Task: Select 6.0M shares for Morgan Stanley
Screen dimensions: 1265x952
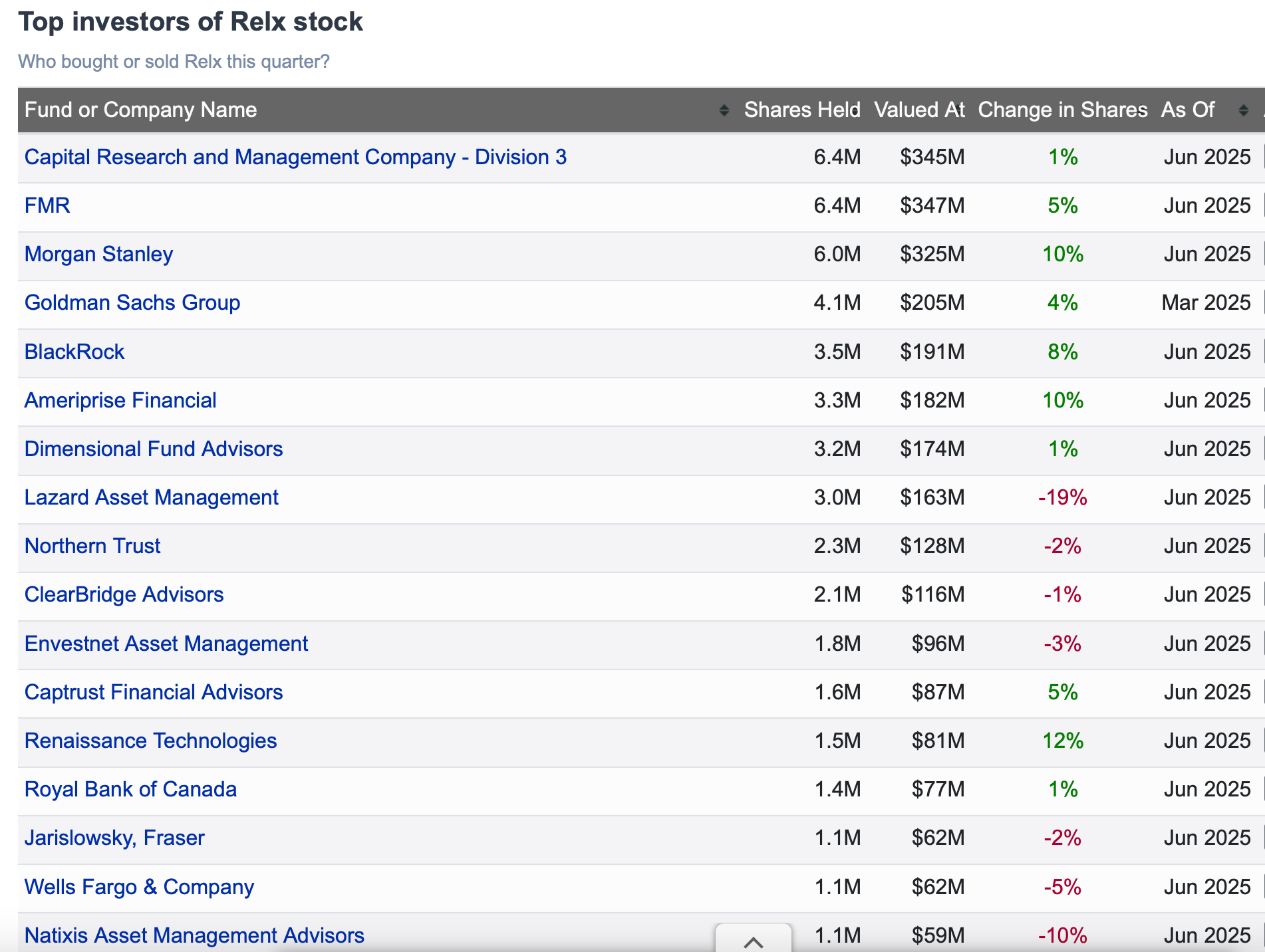Action: tap(837, 254)
